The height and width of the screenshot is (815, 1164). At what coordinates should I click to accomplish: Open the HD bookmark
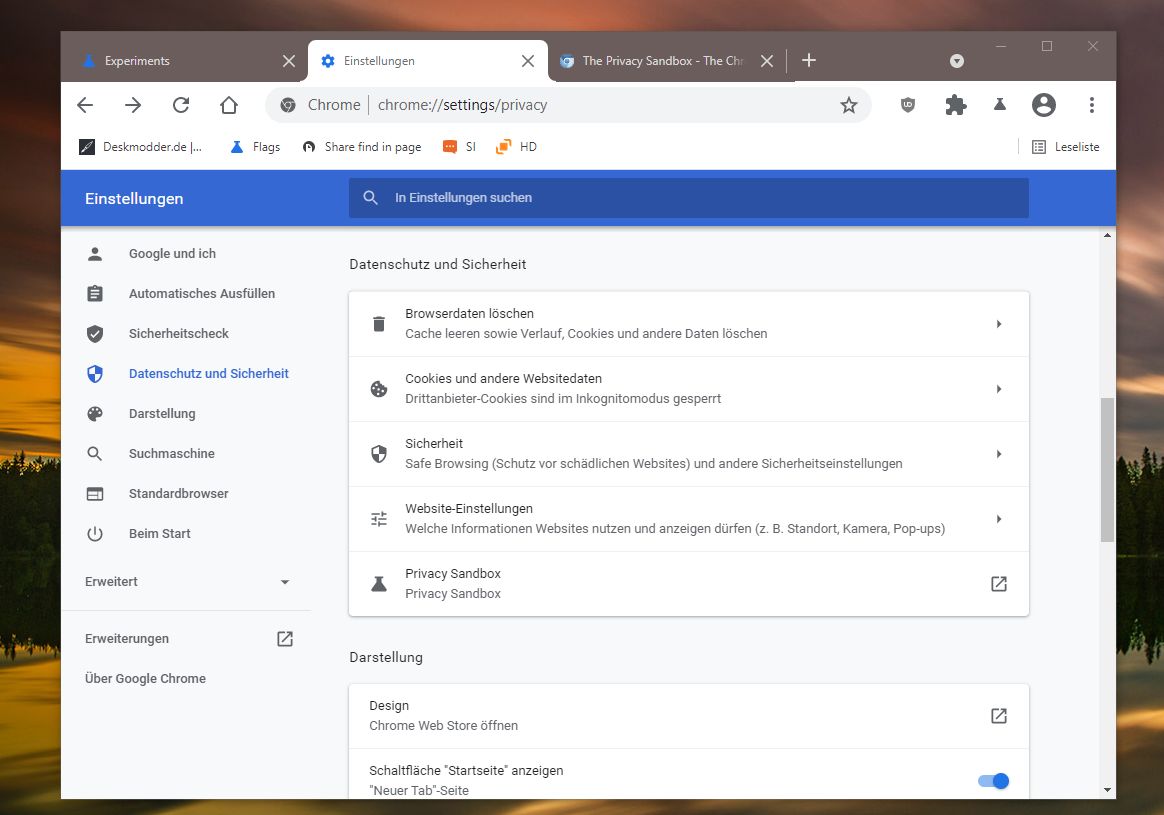coord(517,147)
